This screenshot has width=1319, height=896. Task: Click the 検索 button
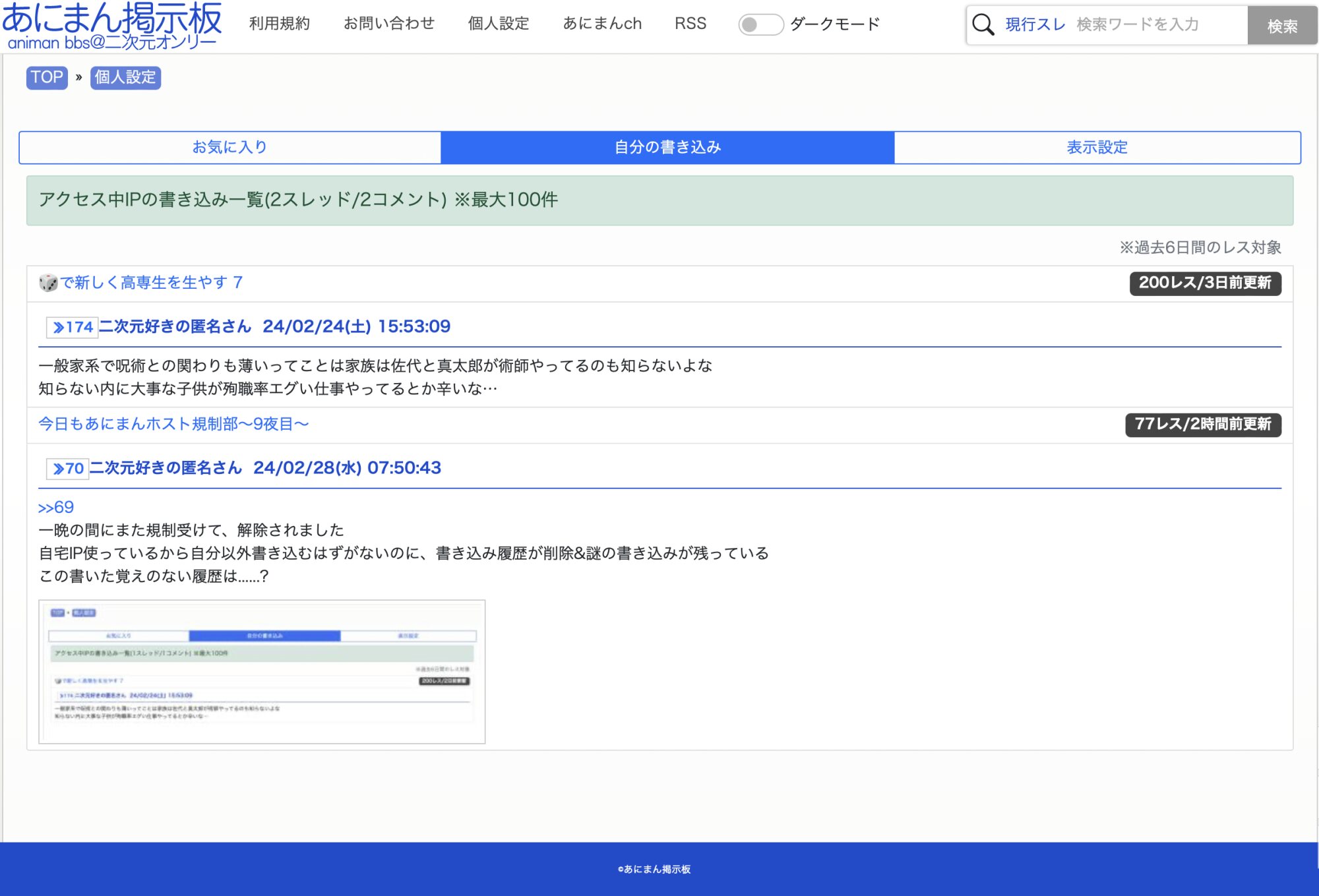pos(1281,26)
